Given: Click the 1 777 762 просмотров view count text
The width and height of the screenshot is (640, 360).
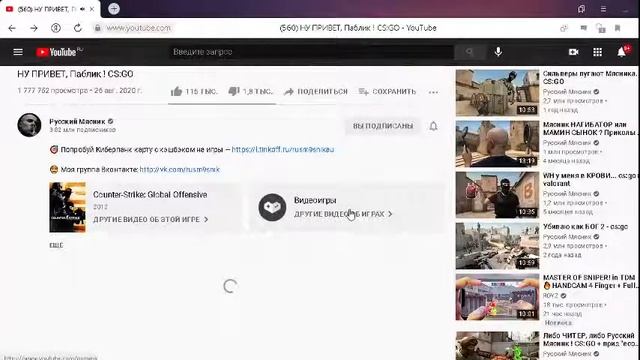Looking at the screenshot, I should 53,91.
